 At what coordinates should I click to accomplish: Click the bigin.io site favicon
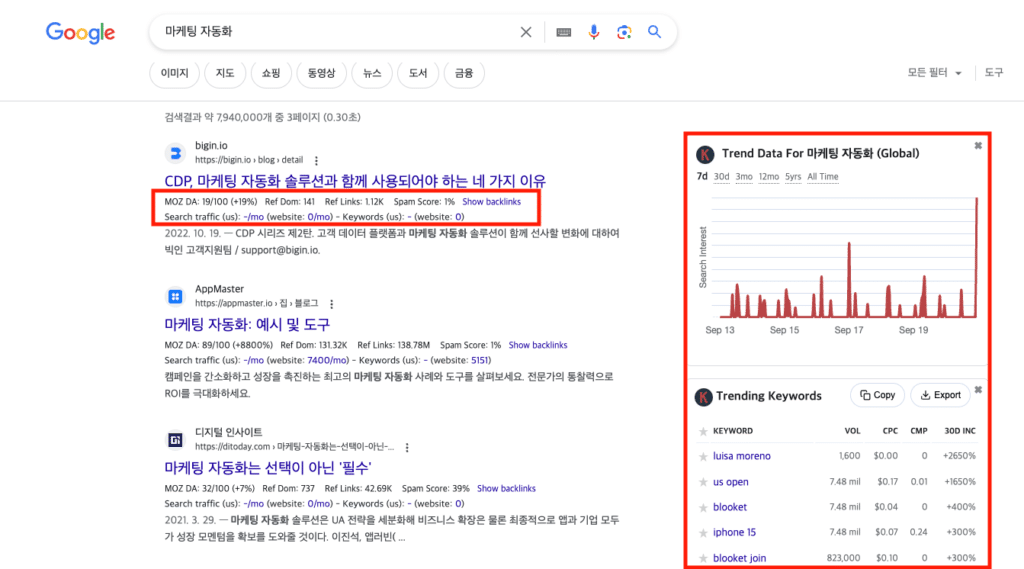175,153
